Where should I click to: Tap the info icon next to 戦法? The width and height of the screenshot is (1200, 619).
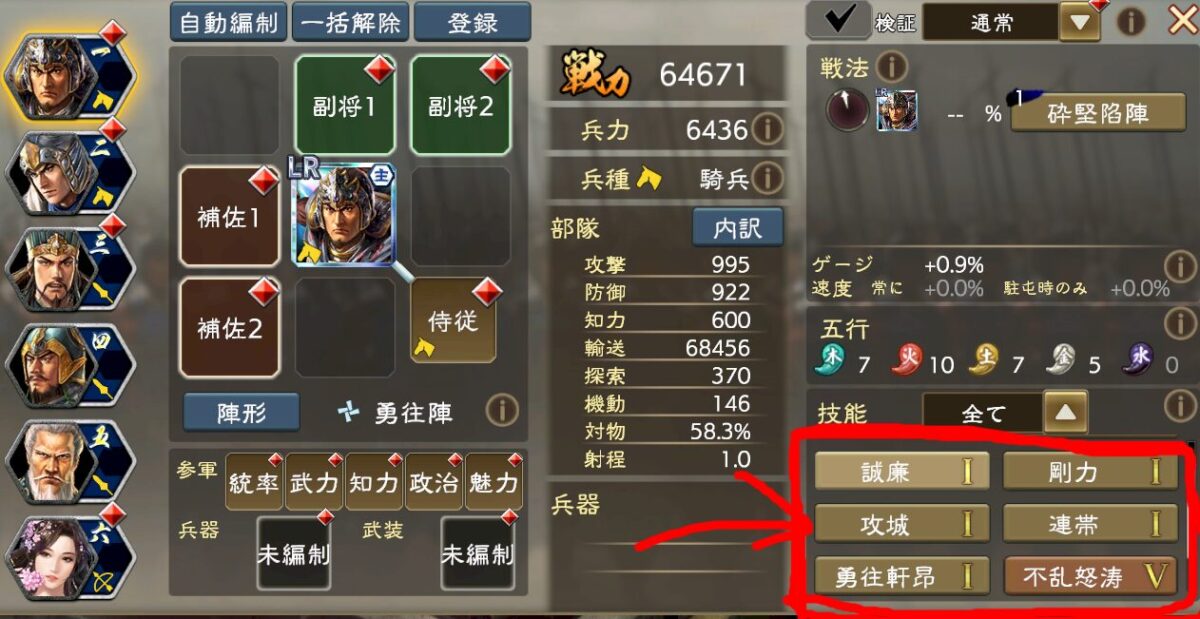point(891,68)
